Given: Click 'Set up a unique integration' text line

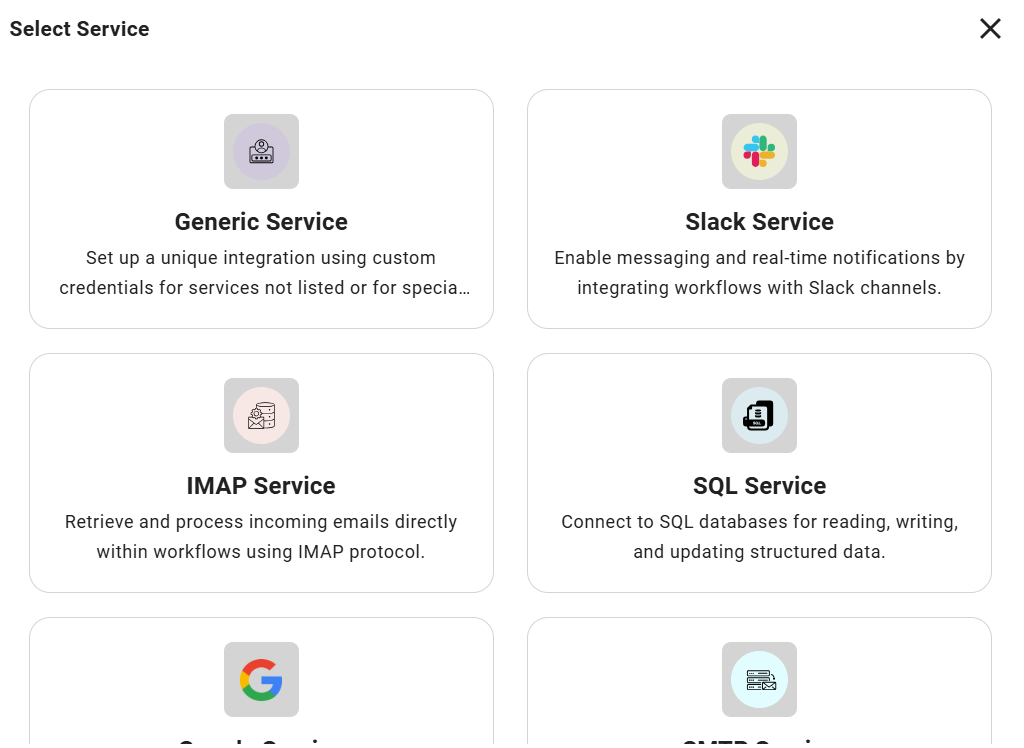Looking at the screenshot, I should (261, 258).
